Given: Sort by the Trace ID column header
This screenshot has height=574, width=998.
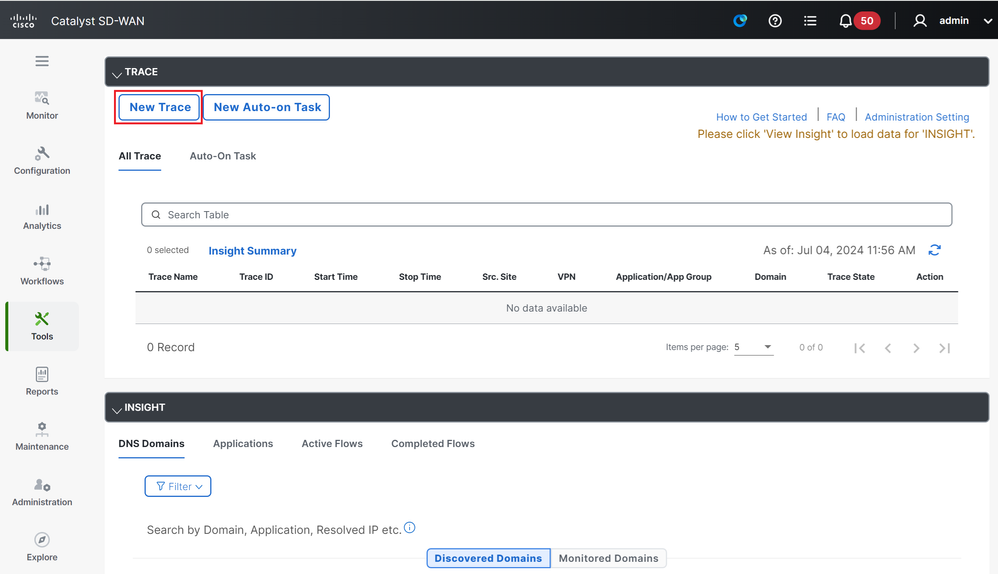Looking at the screenshot, I should click(256, 277).
